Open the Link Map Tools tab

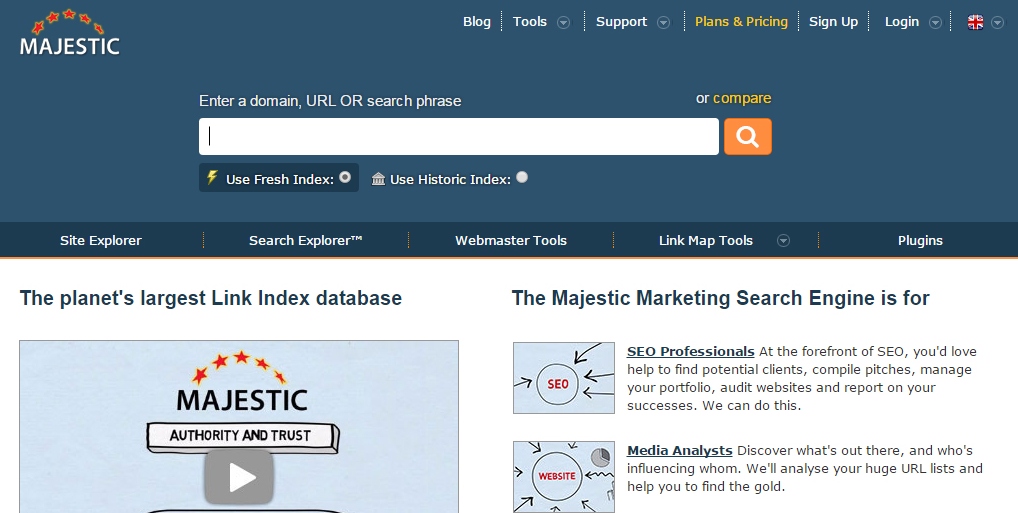pos(706,240)
